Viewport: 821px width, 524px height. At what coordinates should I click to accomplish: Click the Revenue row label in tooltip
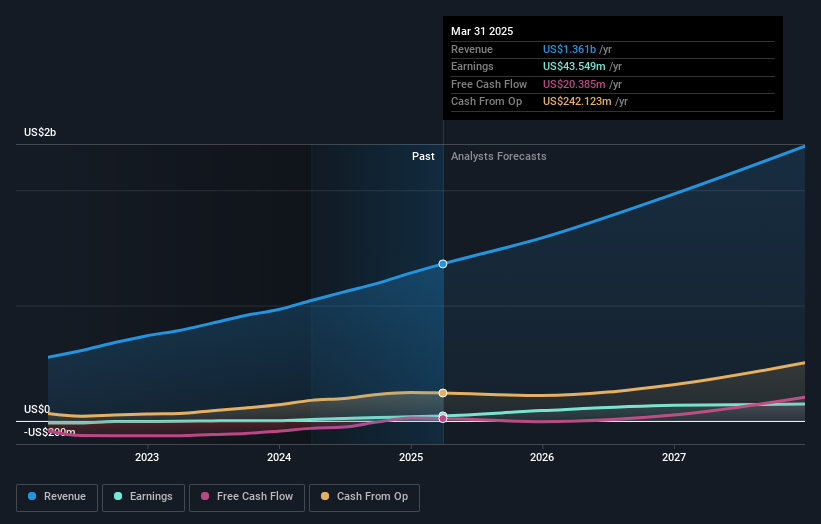472,49
